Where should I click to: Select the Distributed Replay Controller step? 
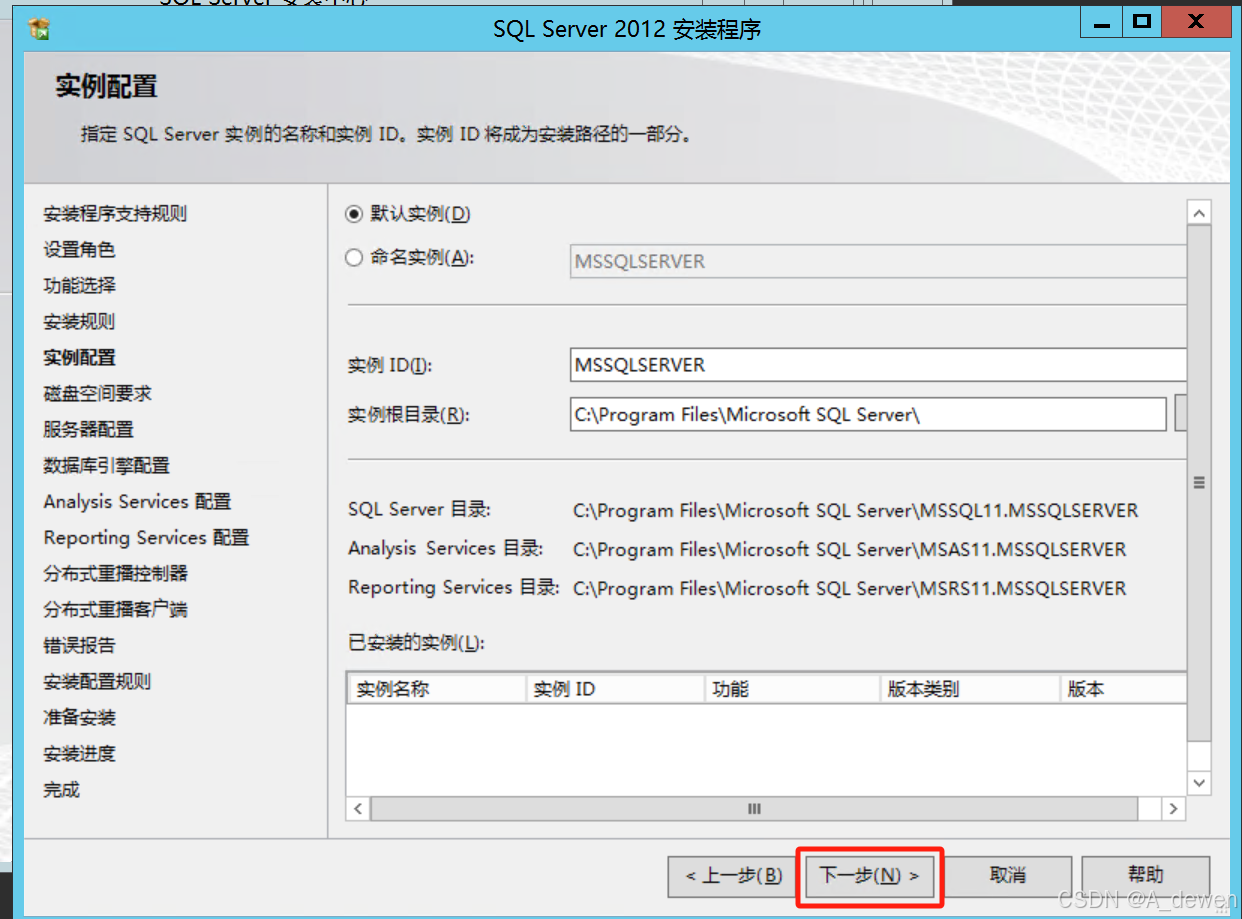click(x=115, y=574)
